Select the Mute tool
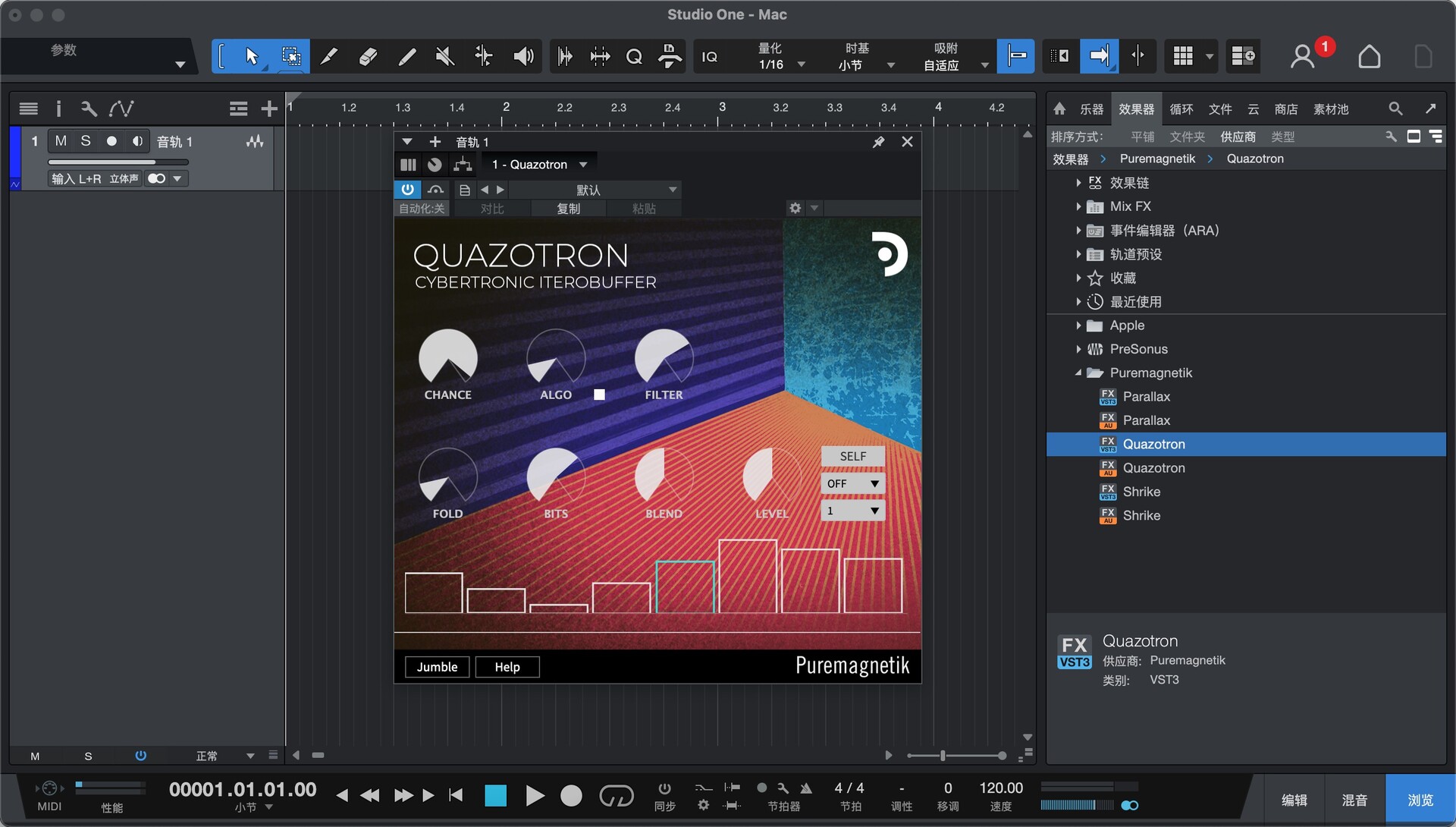 [445, 56]
